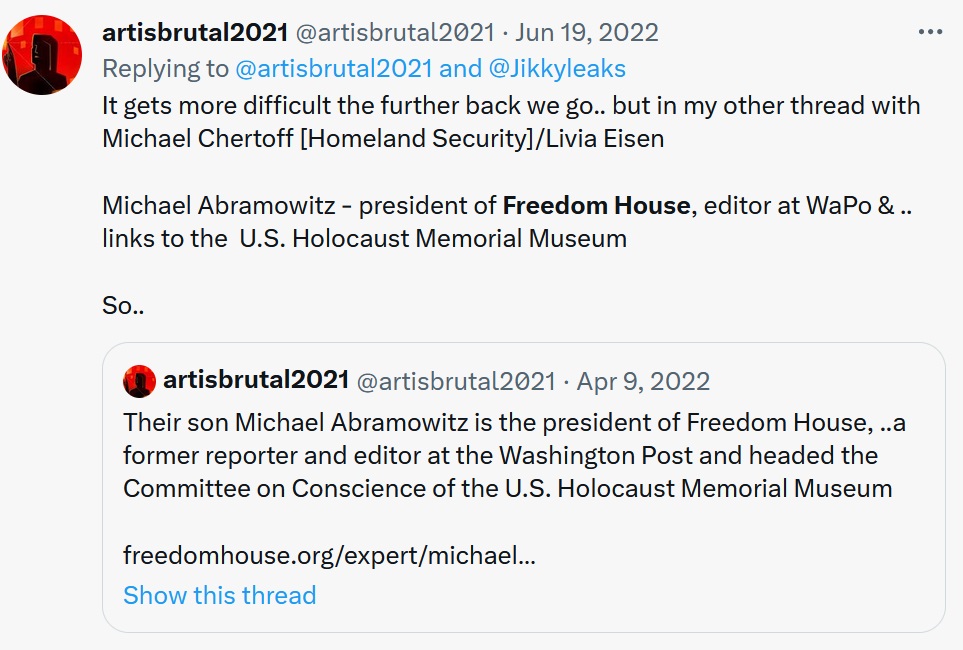Open the tweet's more options menu

(x=930, y=33)
